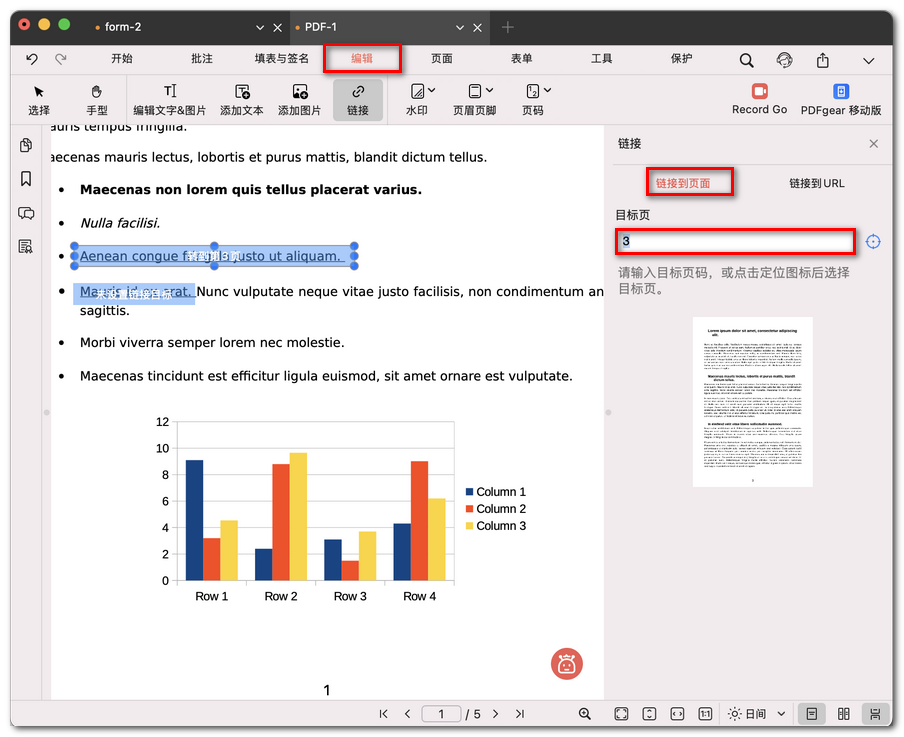Open the Record Go screen recorder
The height and width of the screenshot is (737, 904).
(759, 99)
